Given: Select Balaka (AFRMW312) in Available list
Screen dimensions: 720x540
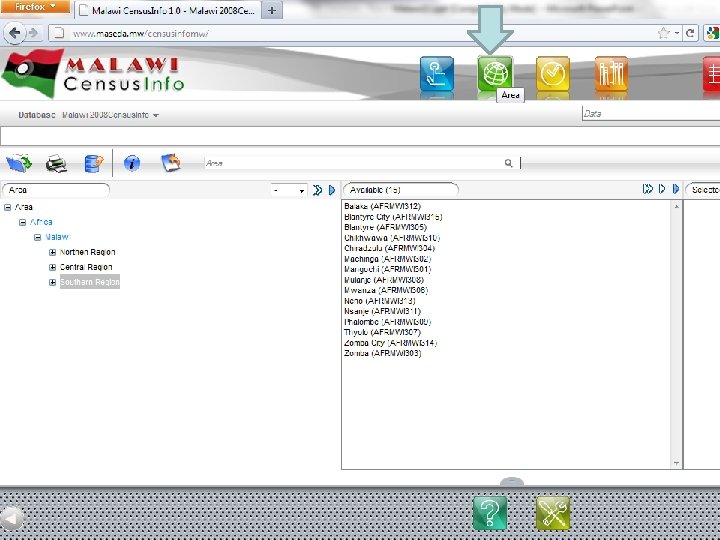Looking at the screenshot, I should point(382,206).
